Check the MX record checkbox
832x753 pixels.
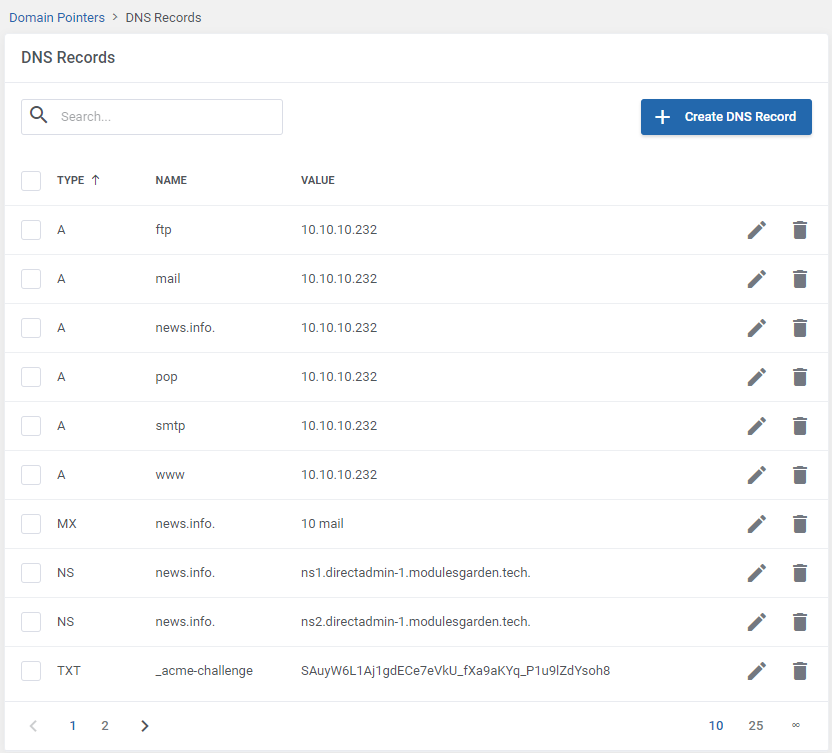[x=31, y=524]
